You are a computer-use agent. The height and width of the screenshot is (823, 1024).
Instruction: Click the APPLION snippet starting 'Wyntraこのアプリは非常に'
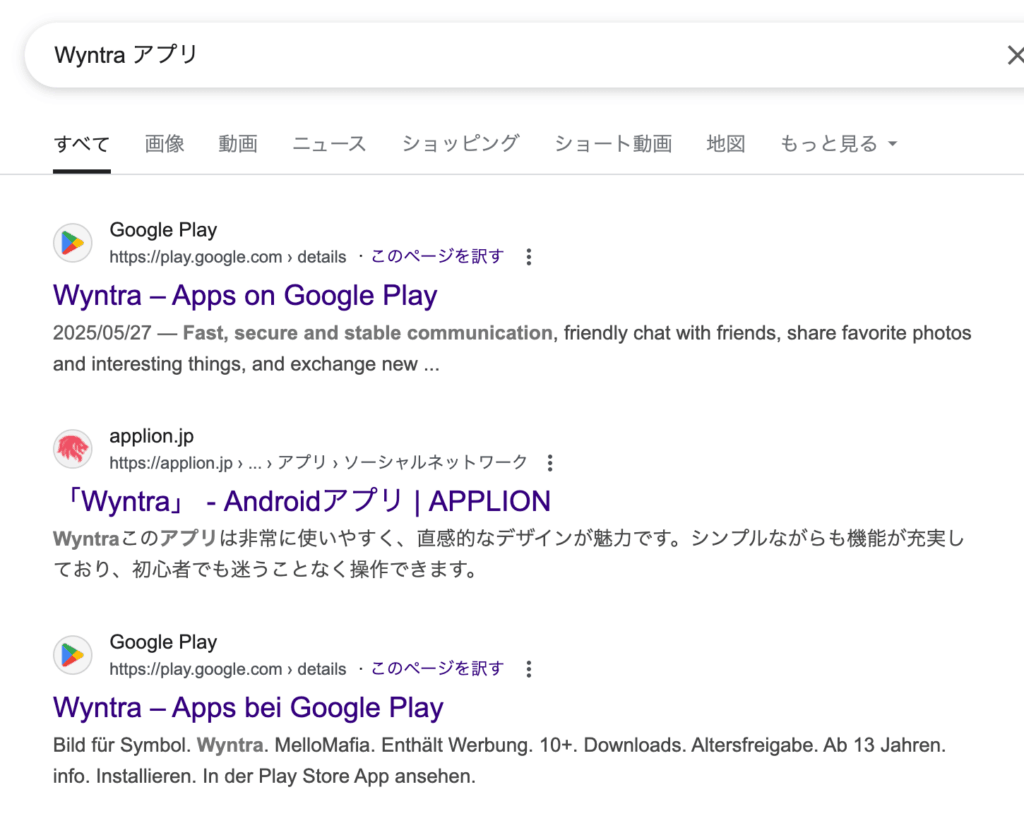tap(509, 554)
